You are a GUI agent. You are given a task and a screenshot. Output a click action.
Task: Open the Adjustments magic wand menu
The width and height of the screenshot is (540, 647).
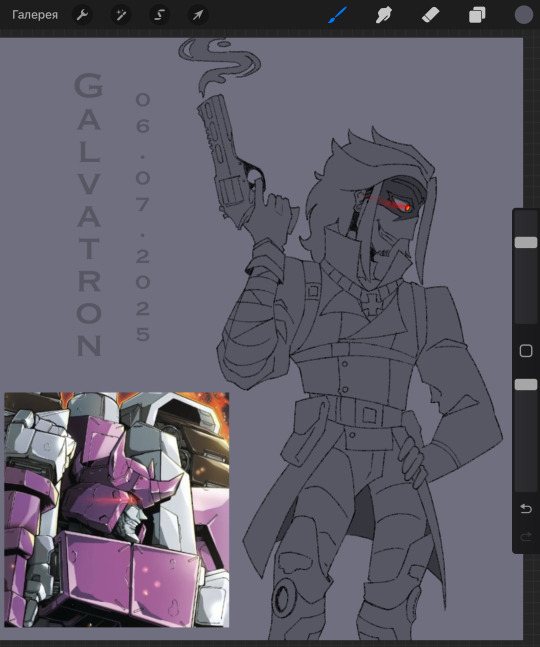coord(121,15)
